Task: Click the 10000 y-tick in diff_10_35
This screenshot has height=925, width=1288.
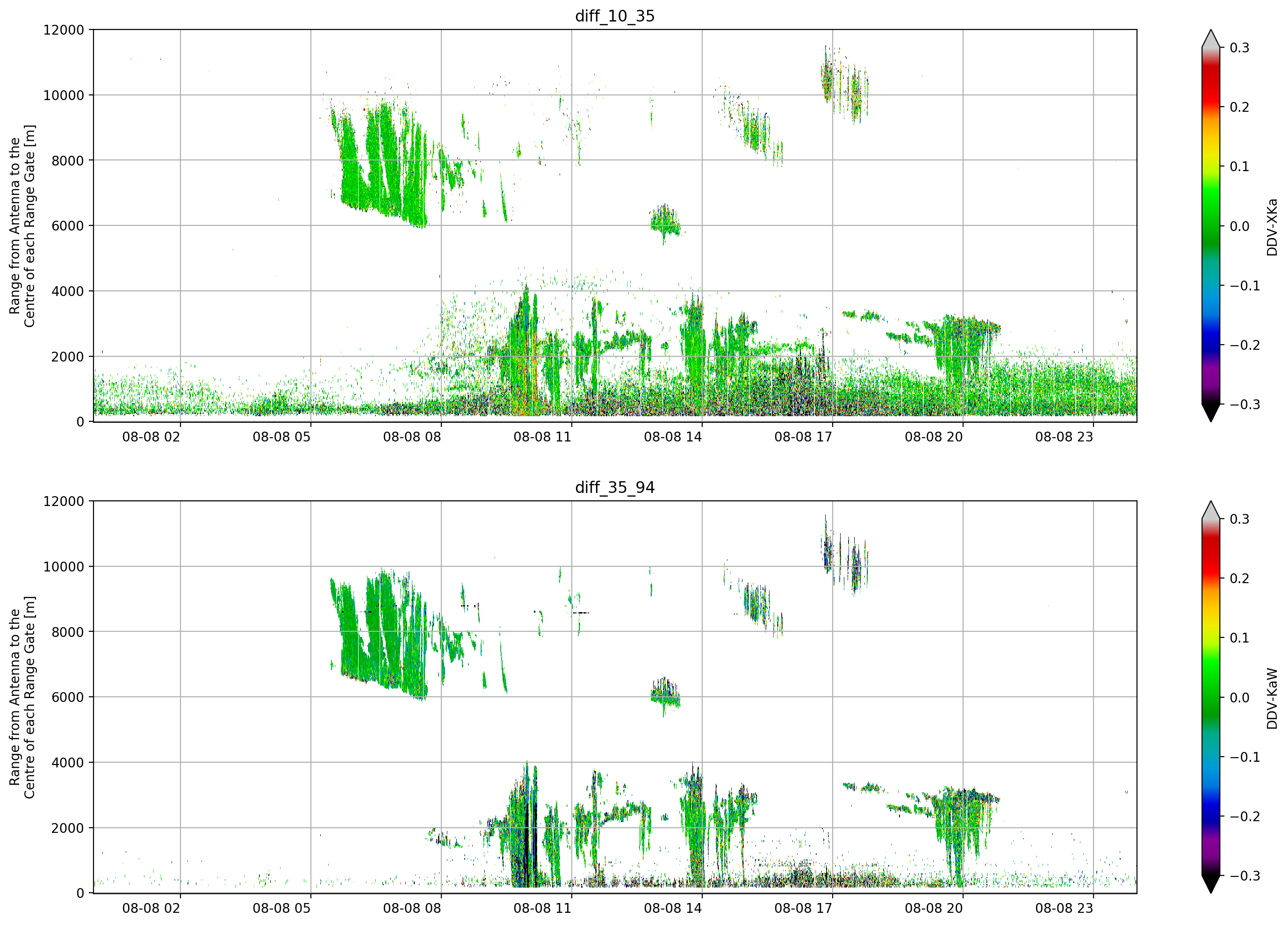Action: (64, 95)
